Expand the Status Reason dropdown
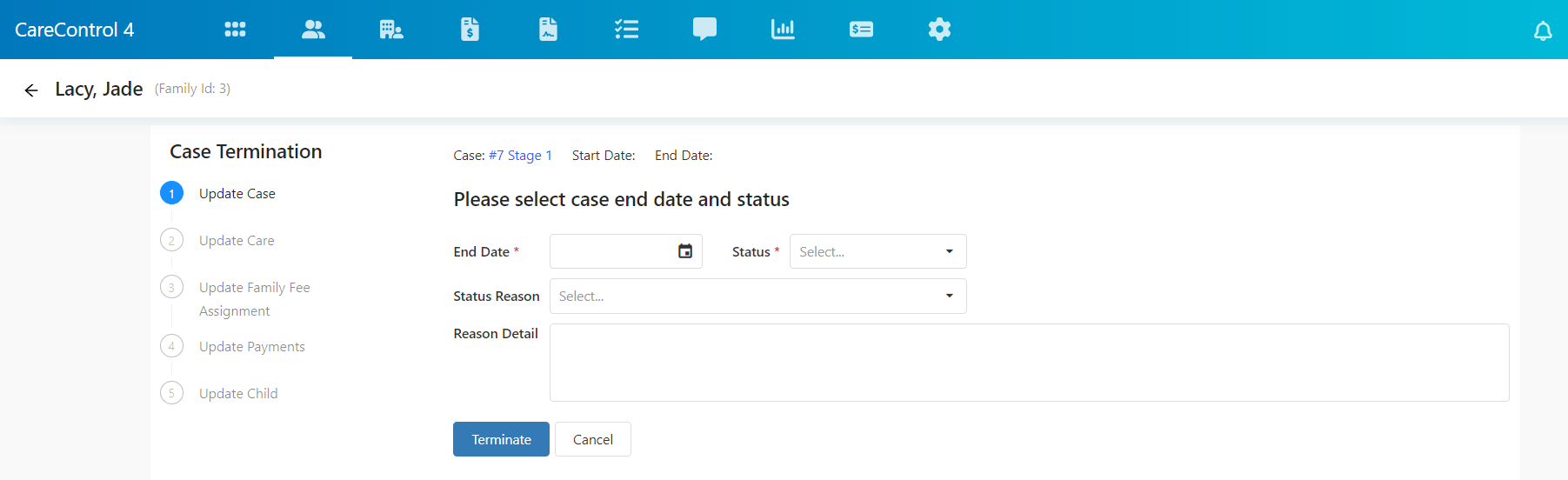Screen dimensions: 1568x480 click(757, 296)
